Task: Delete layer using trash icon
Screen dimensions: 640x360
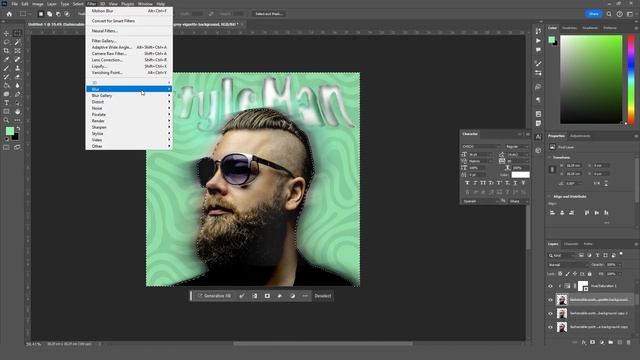Action: [629, 342]
